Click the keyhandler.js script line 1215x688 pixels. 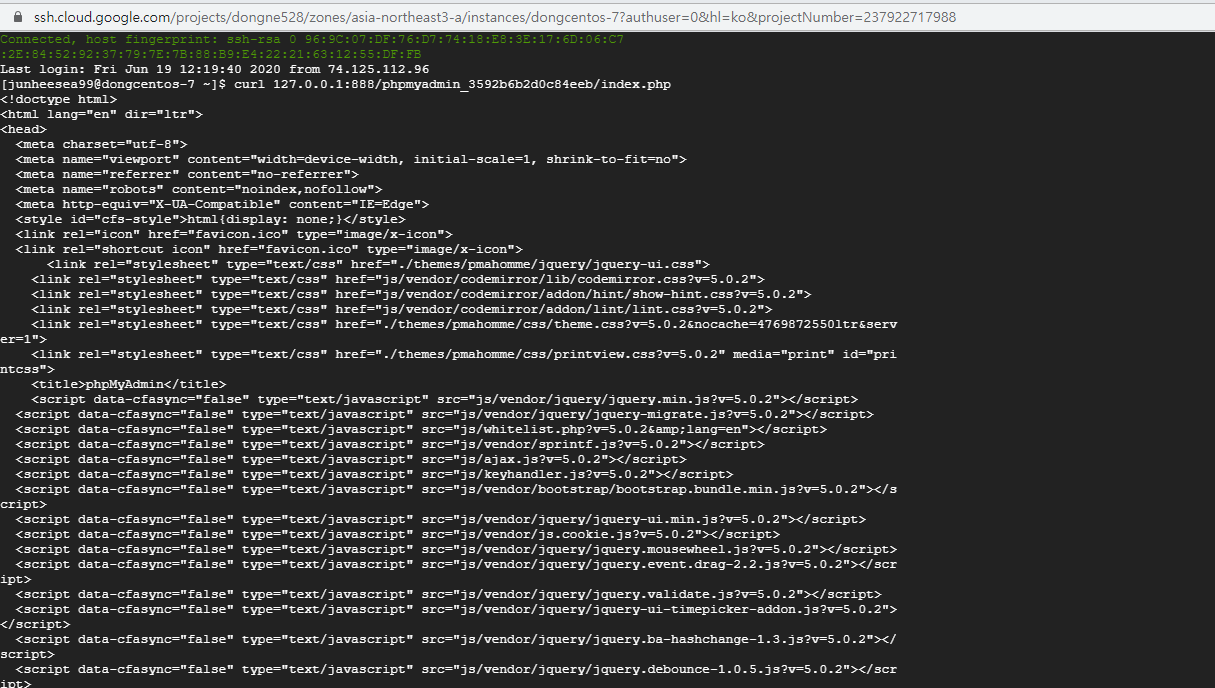click(x=374, y=474)
